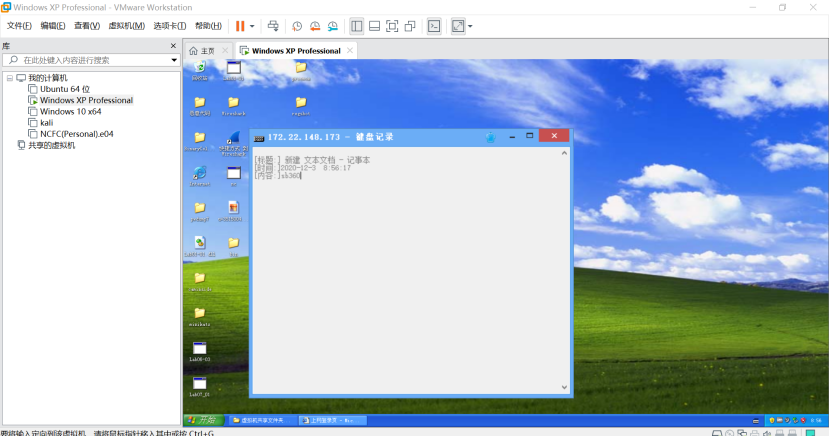
Task: Switch to the 上网登录页 taskbar item
Action: coord(333,421)
